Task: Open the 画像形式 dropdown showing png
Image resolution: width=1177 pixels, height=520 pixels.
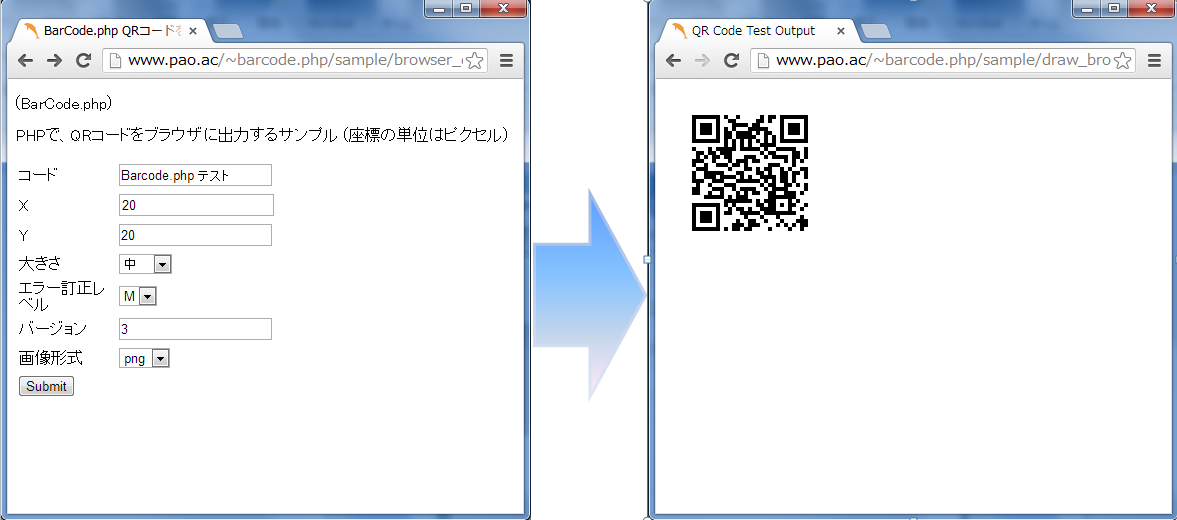Action: (144, 359)
